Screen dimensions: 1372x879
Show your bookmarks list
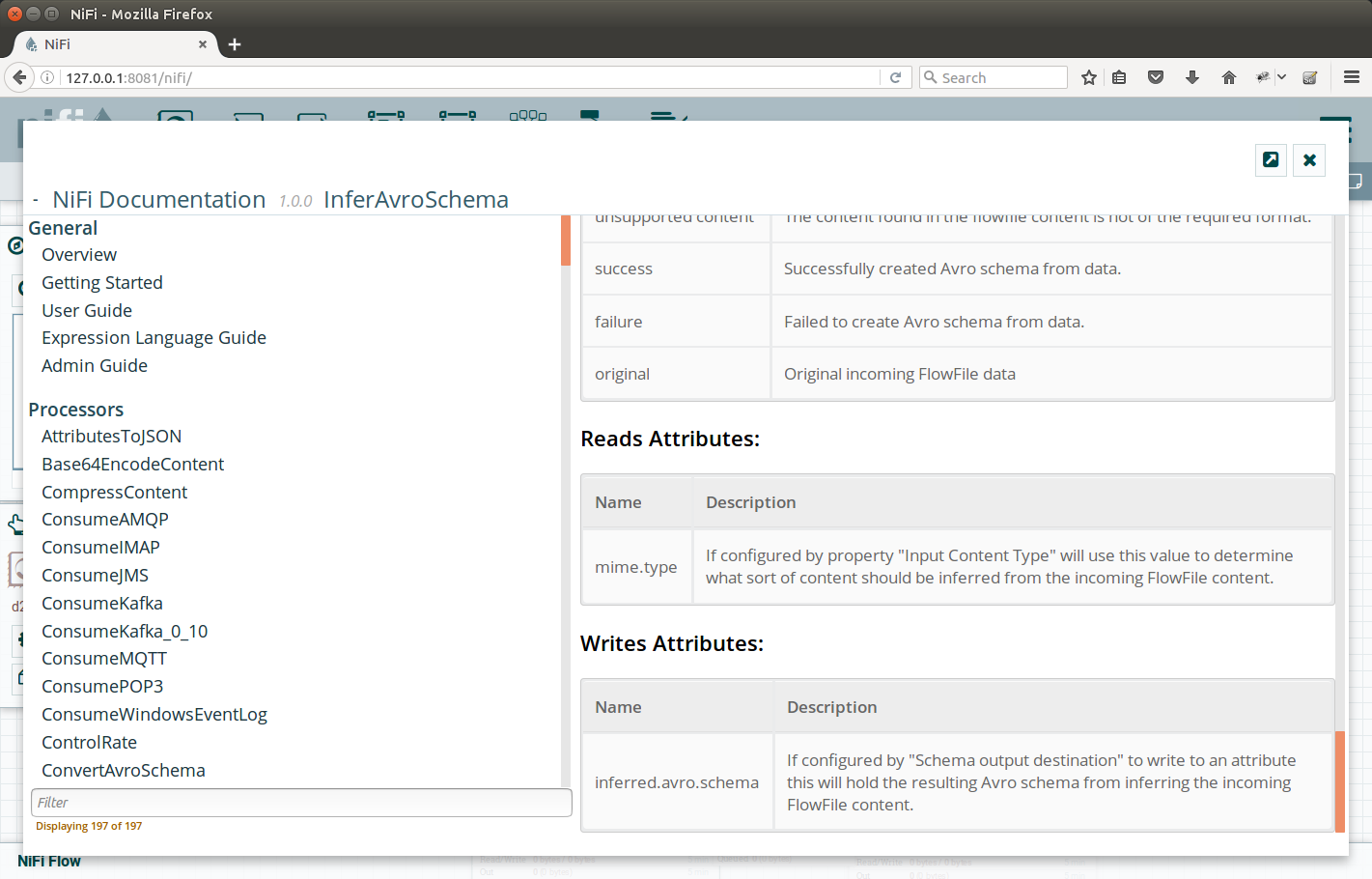pyautogui.click(x=1119, y=77)
